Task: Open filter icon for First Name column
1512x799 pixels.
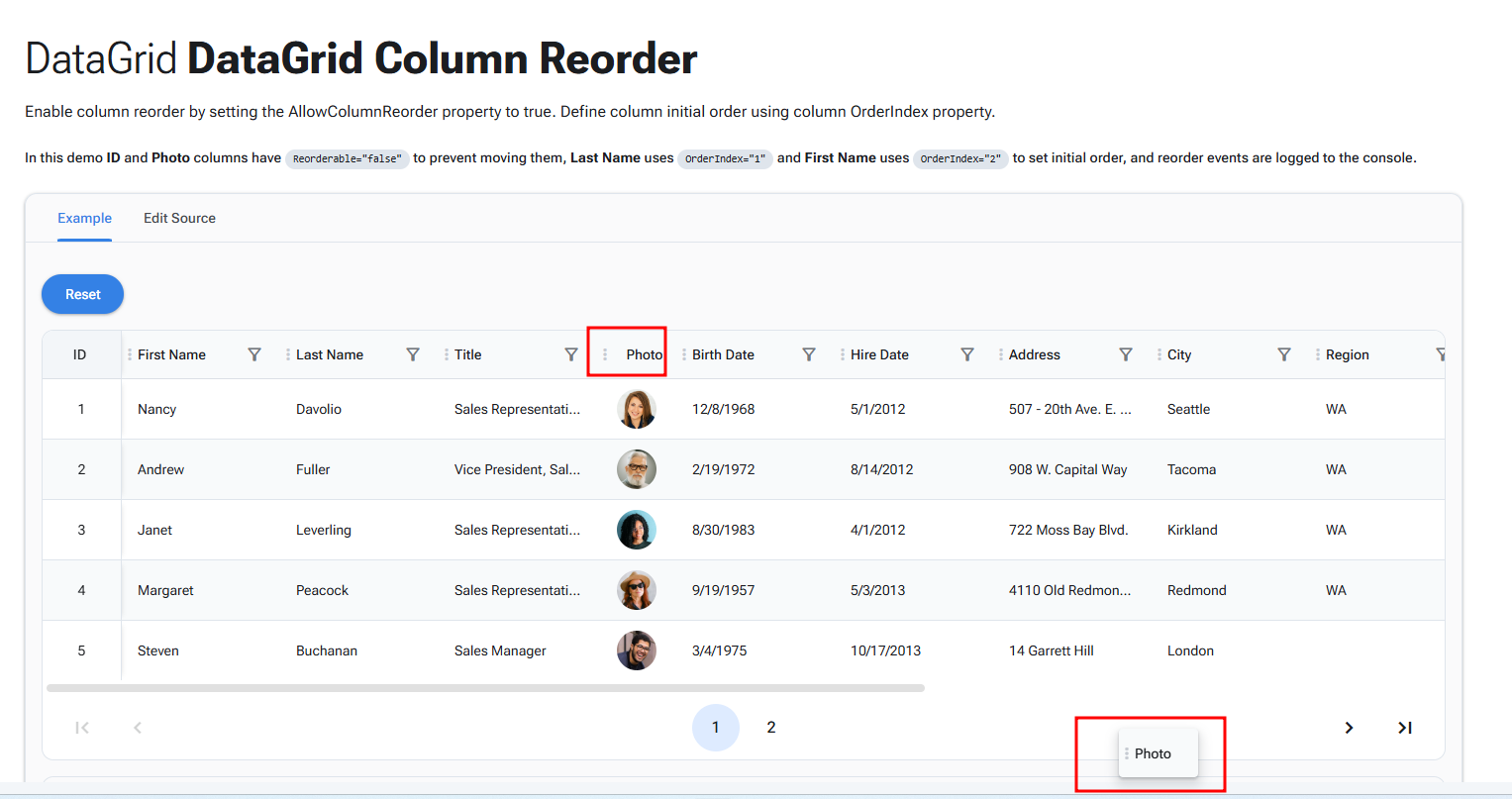Action: pos(254,354)
